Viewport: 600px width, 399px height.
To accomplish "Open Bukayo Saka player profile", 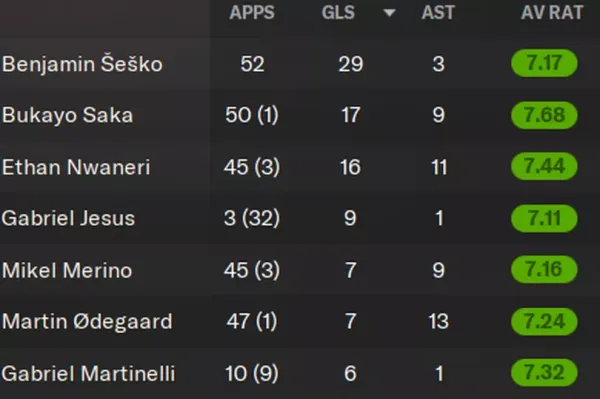I will 67,115.
